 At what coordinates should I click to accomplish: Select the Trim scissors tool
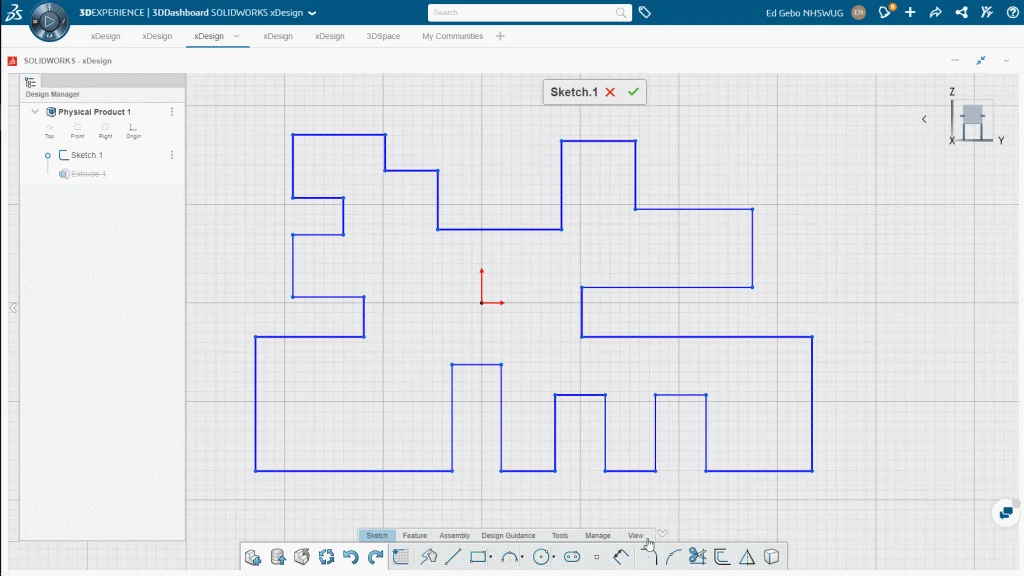tap(697, 557)
